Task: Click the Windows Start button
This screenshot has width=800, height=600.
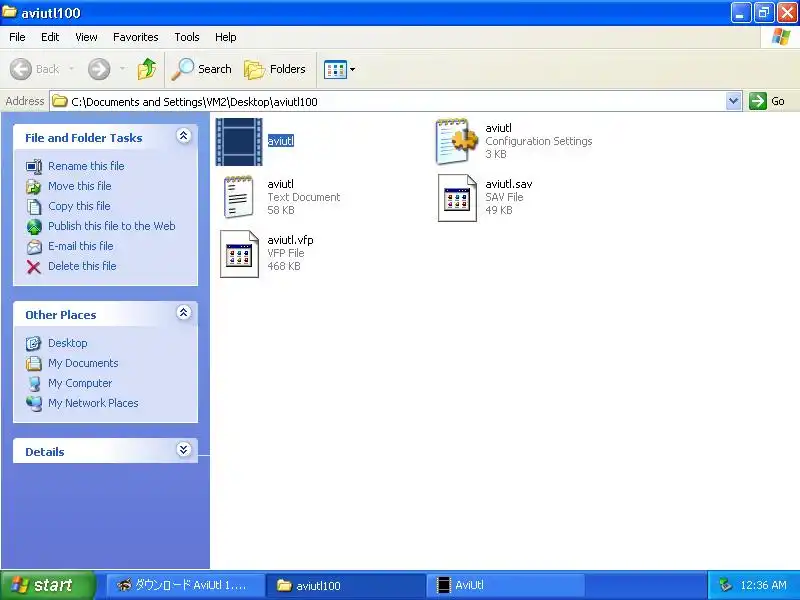Action: click(48, 585)
